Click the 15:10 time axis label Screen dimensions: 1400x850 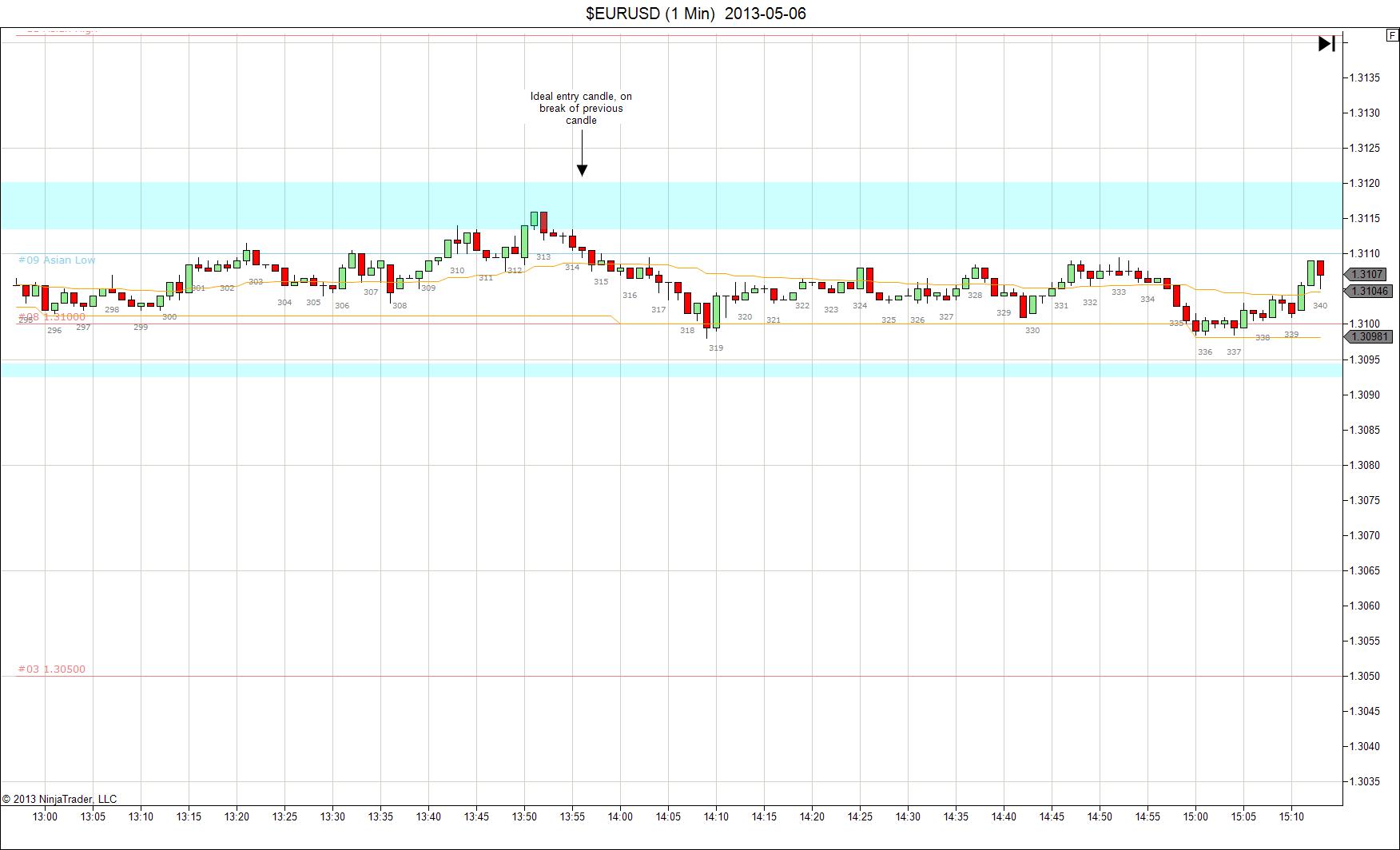click(1291, 817)
